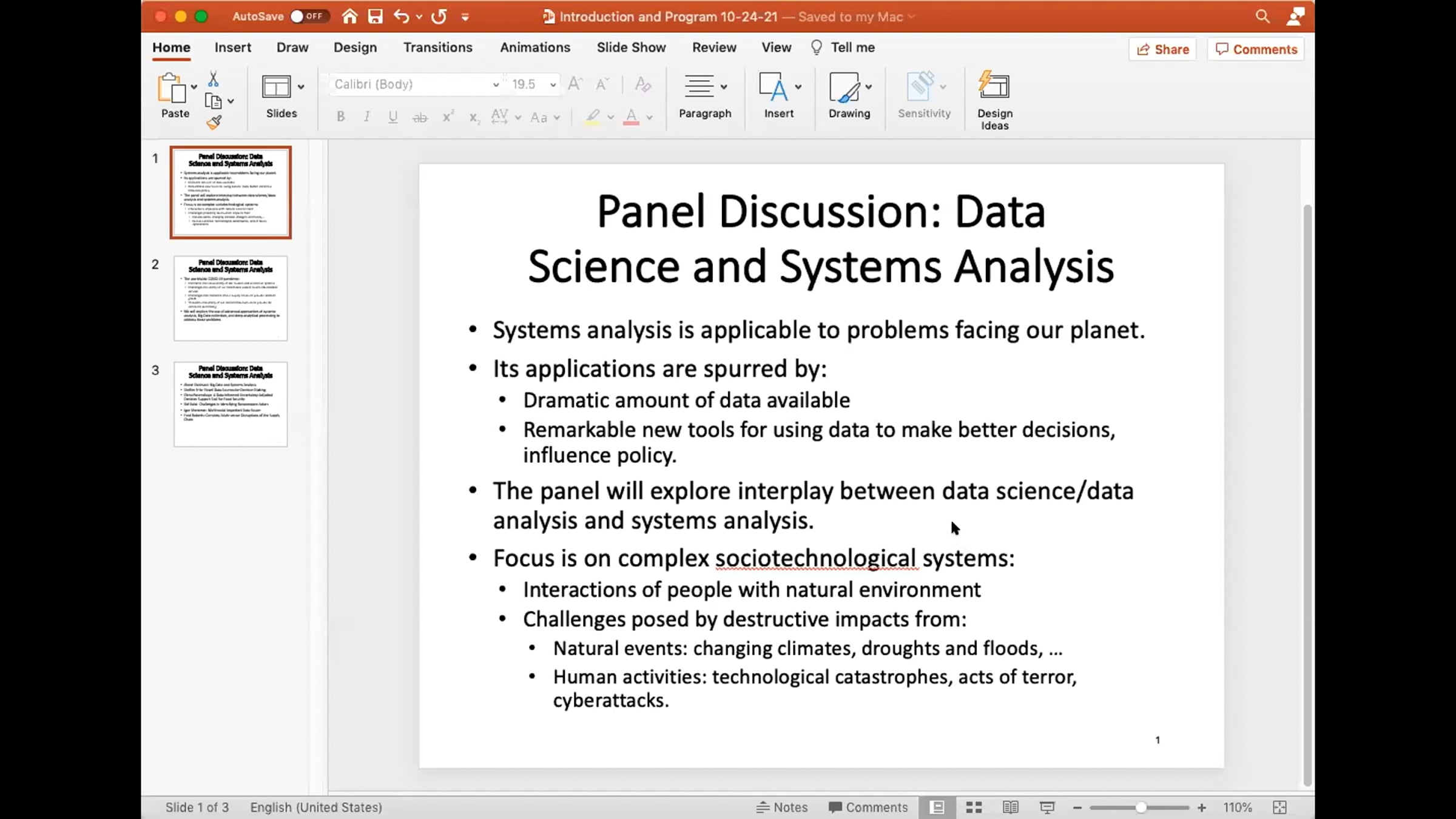Open the Calibri font name dropdown
Image resolution: width=1456 pixels, height=819 pixels.
(x=496, y=84)
